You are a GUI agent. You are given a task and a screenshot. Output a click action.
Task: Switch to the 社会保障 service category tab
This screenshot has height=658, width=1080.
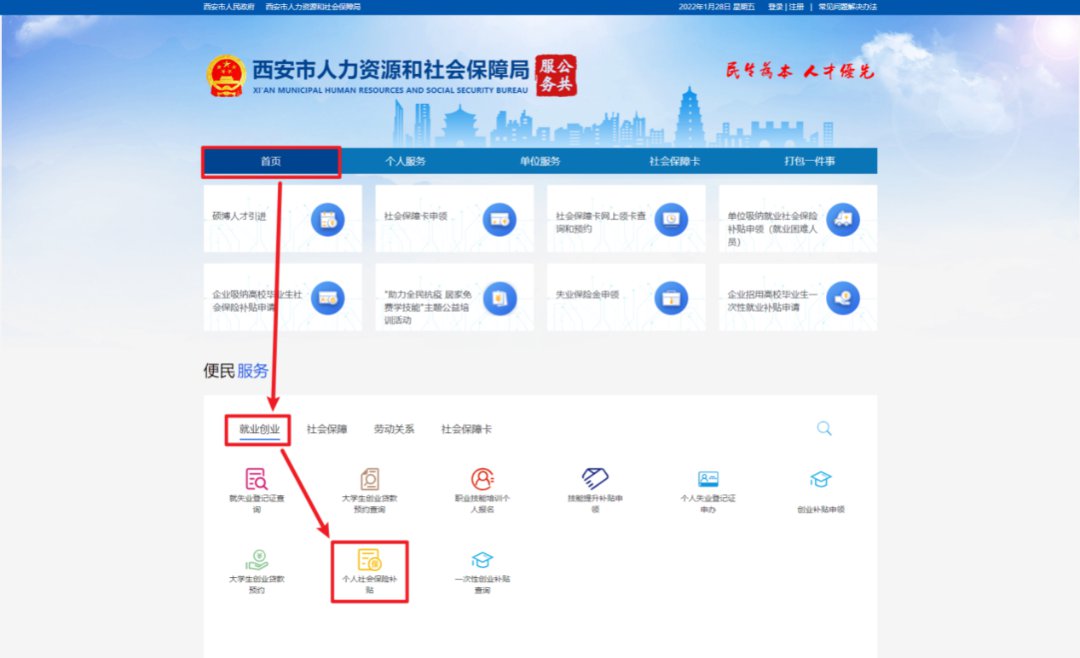pos(326,429)
